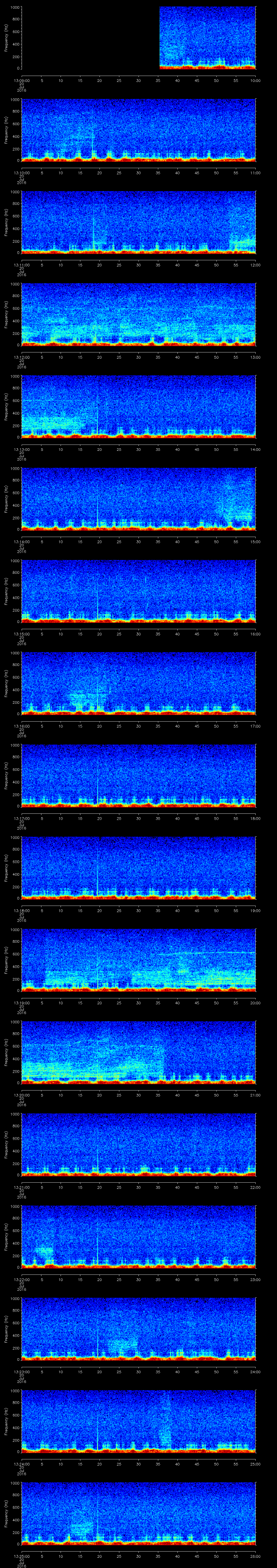Image resolution: width=277 pixels, height=1568 pixels.
Task: Click the '26:00' end label of the 13:25:00 axis
Action: click(255, 1556)
